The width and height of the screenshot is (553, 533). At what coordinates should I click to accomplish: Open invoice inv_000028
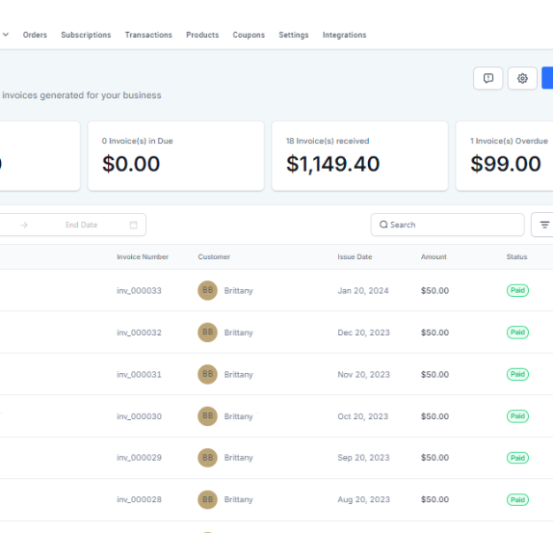click(139, 499)
